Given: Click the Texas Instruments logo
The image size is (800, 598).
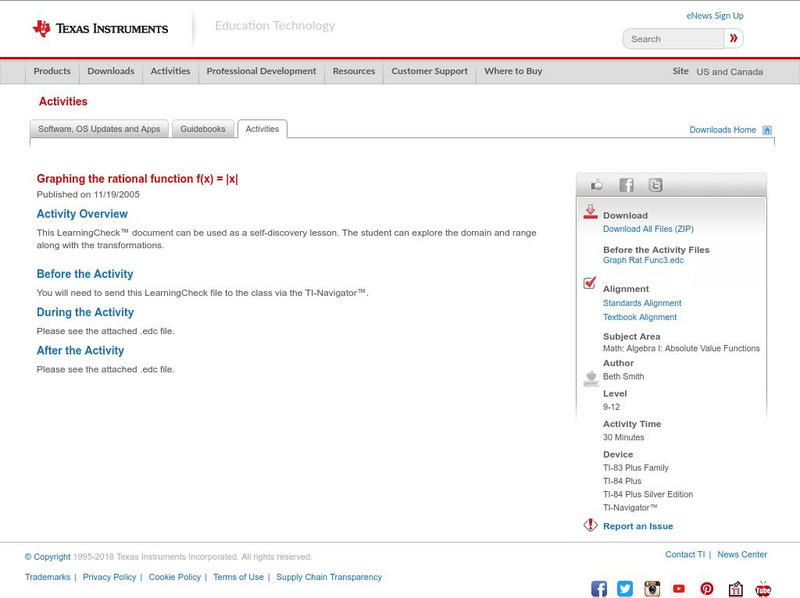Looking at the screenshot, I should tap(101, 29).
